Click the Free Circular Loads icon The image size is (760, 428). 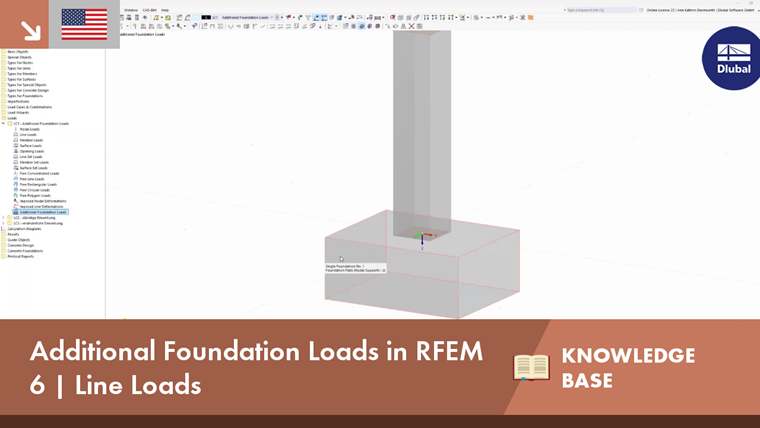[x=16, y=190]
